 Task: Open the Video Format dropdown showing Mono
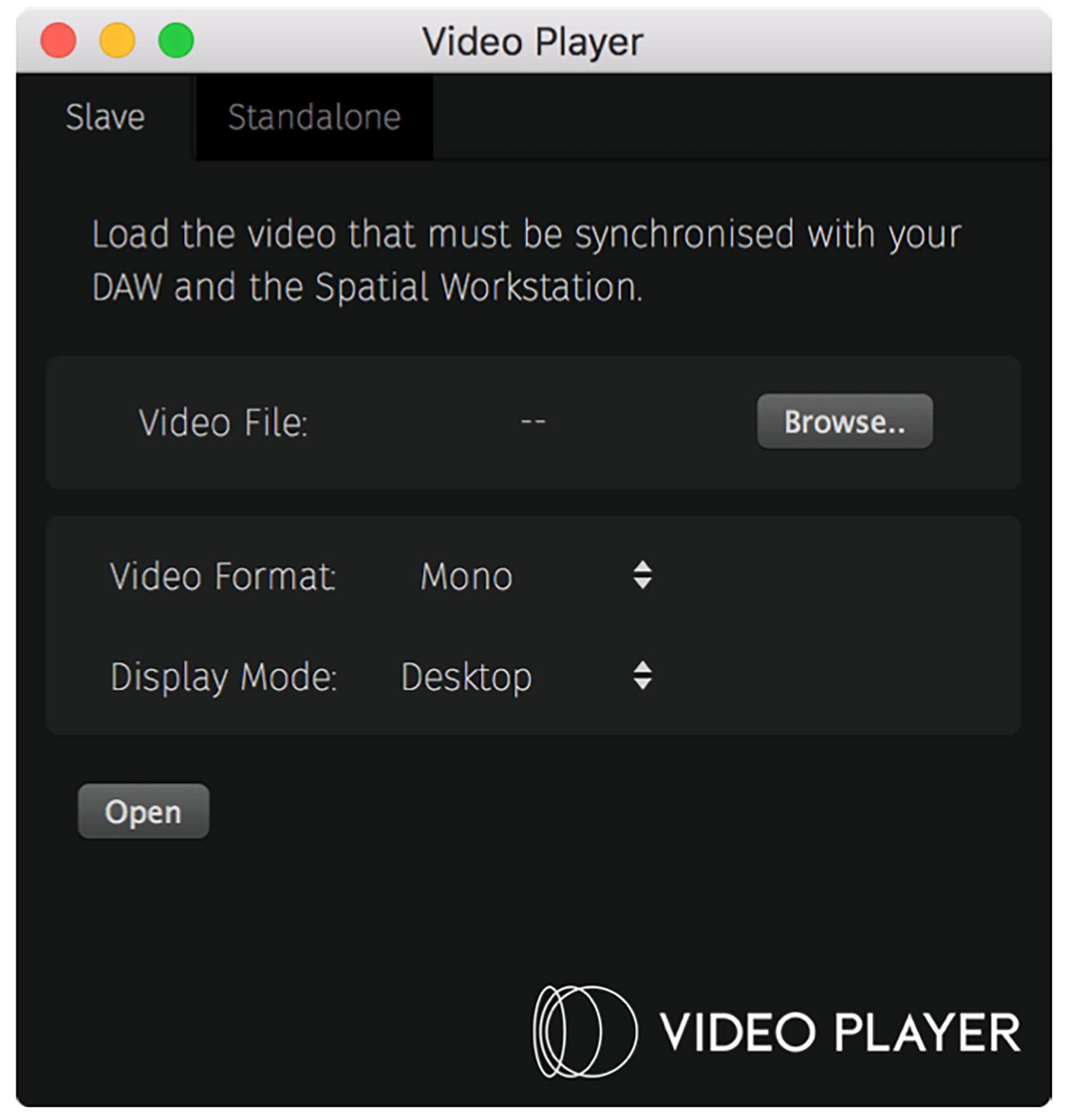(x=467, y=576)
